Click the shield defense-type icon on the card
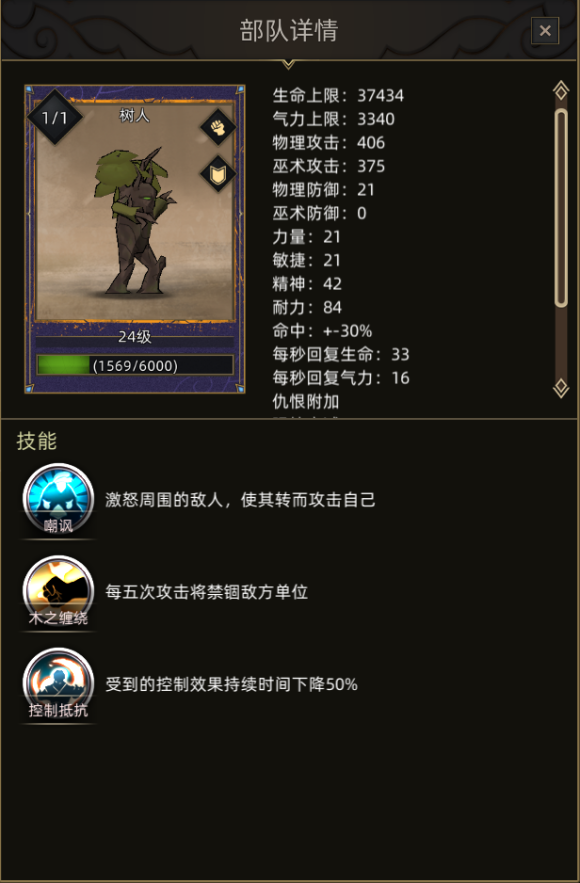The image size is (580, 883). (x=218, y=174)
